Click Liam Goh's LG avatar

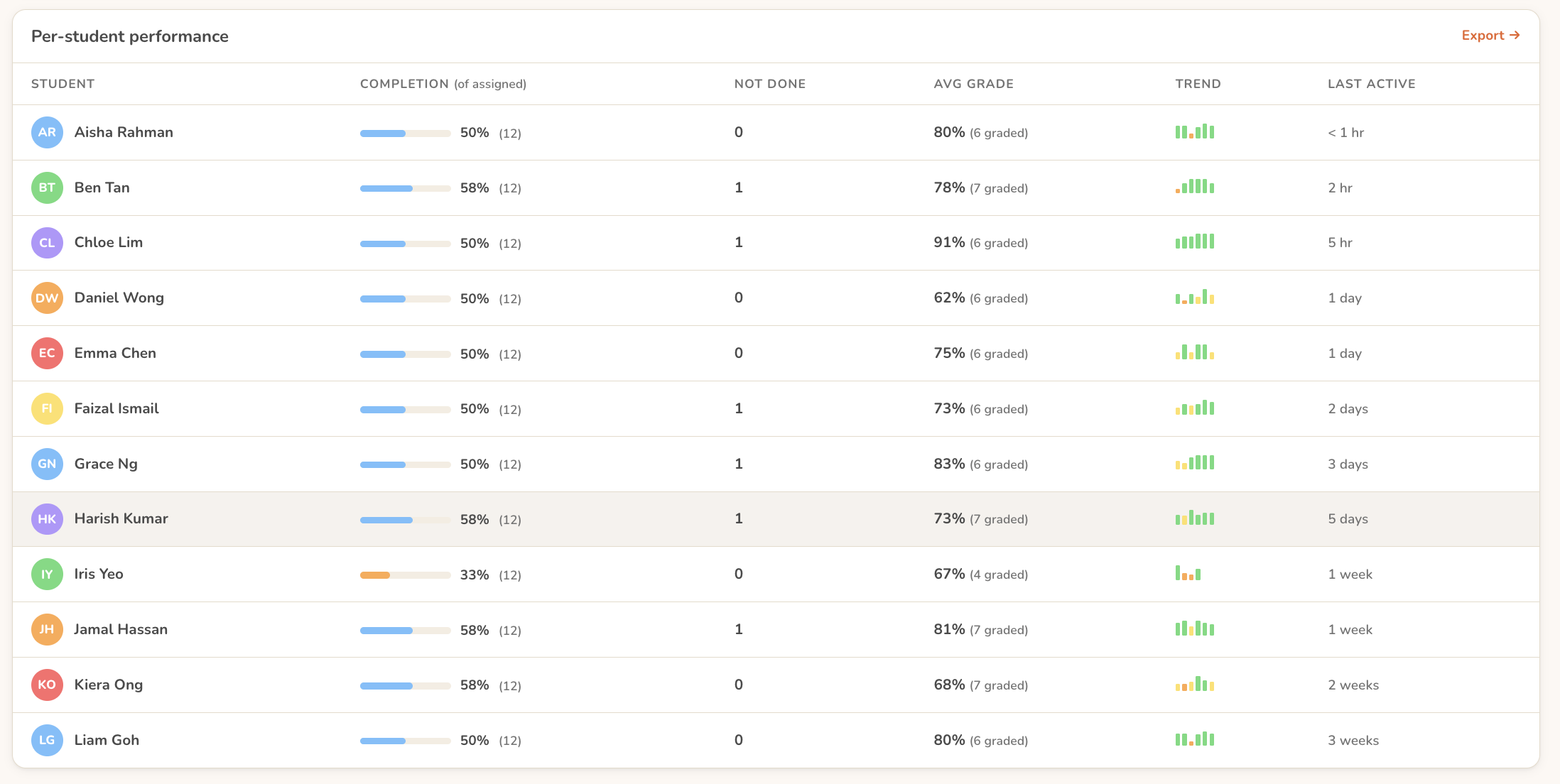pos(47,741)
